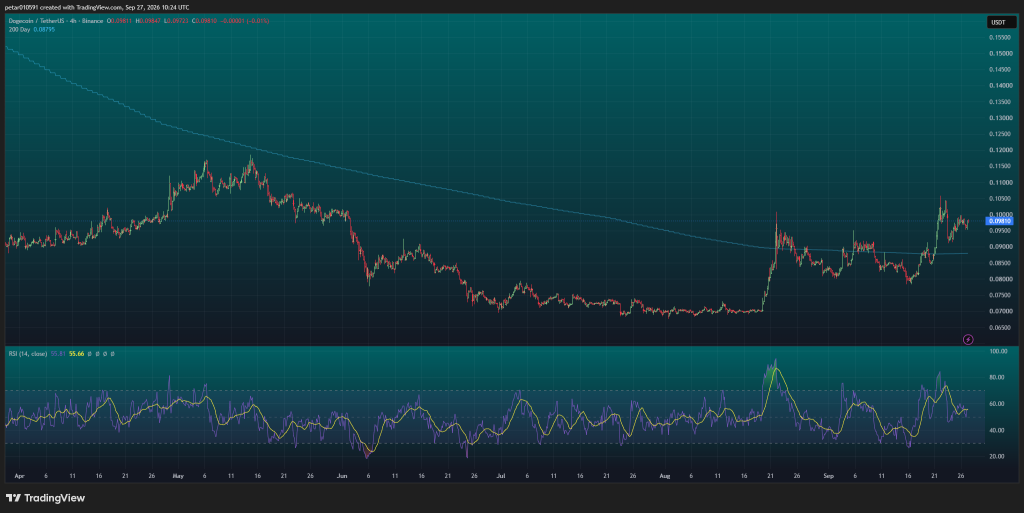Click the 20.00 RSI scale label
The width and height of the screenshot is (1024, 513).
(997, 457)
